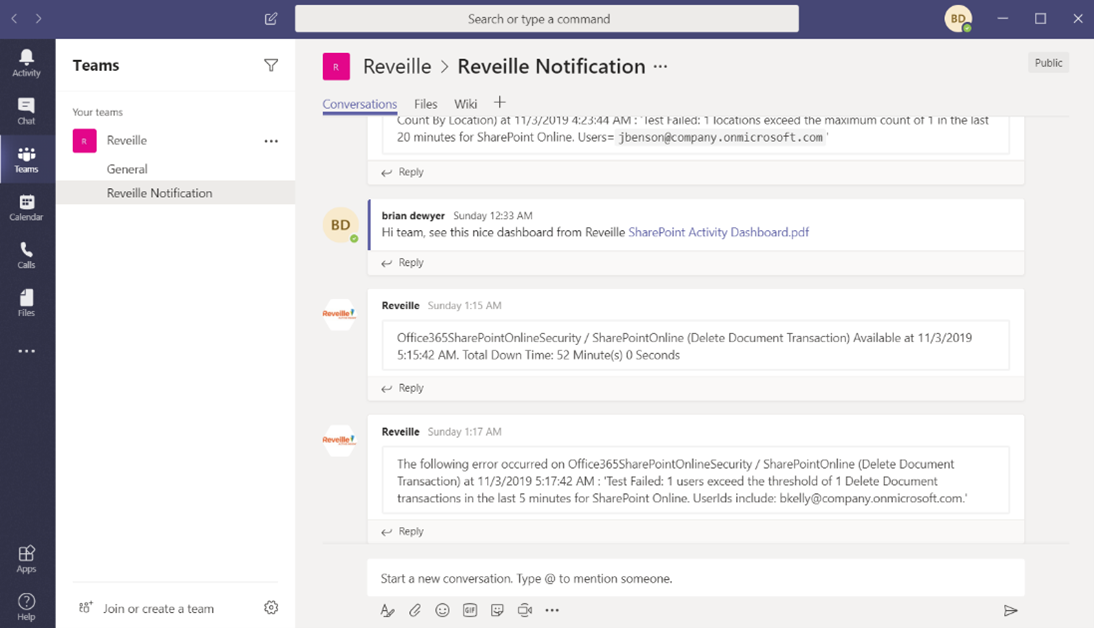1094x628 pixels.
Task: Open channel options next to Reveille Notification
Action: point(660,67)
